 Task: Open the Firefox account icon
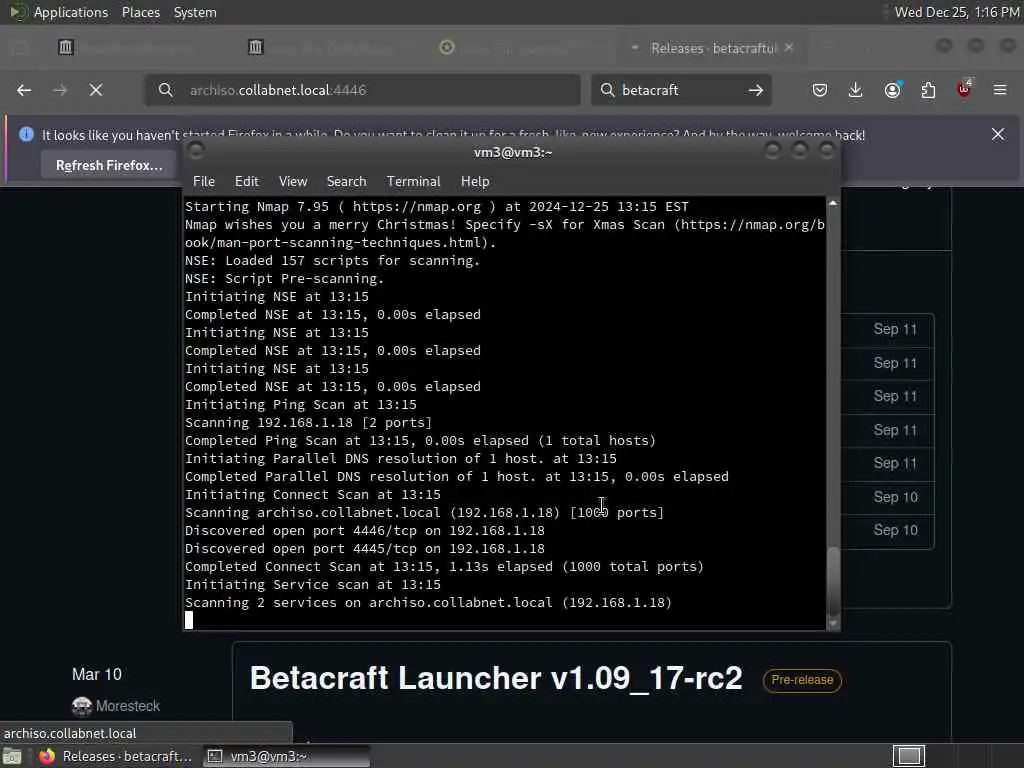pos(892,90)
